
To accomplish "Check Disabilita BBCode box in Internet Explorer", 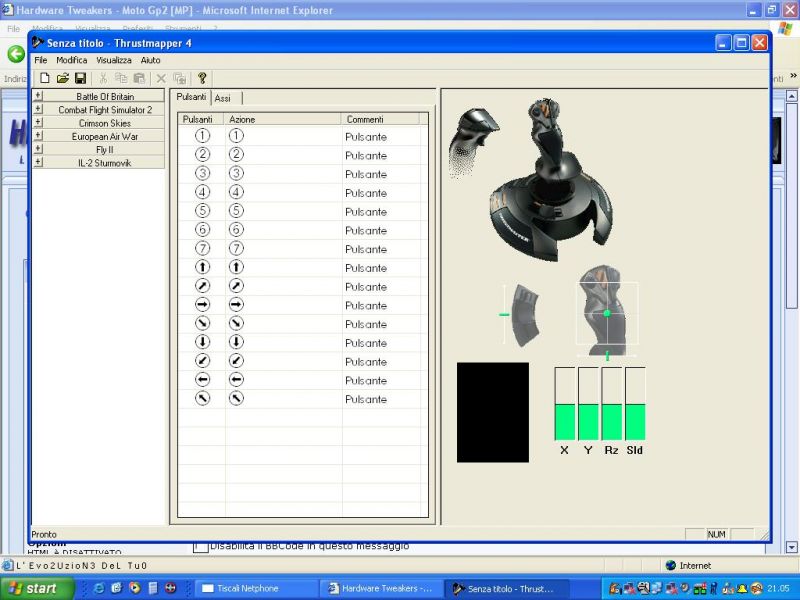I will point(201,547).
